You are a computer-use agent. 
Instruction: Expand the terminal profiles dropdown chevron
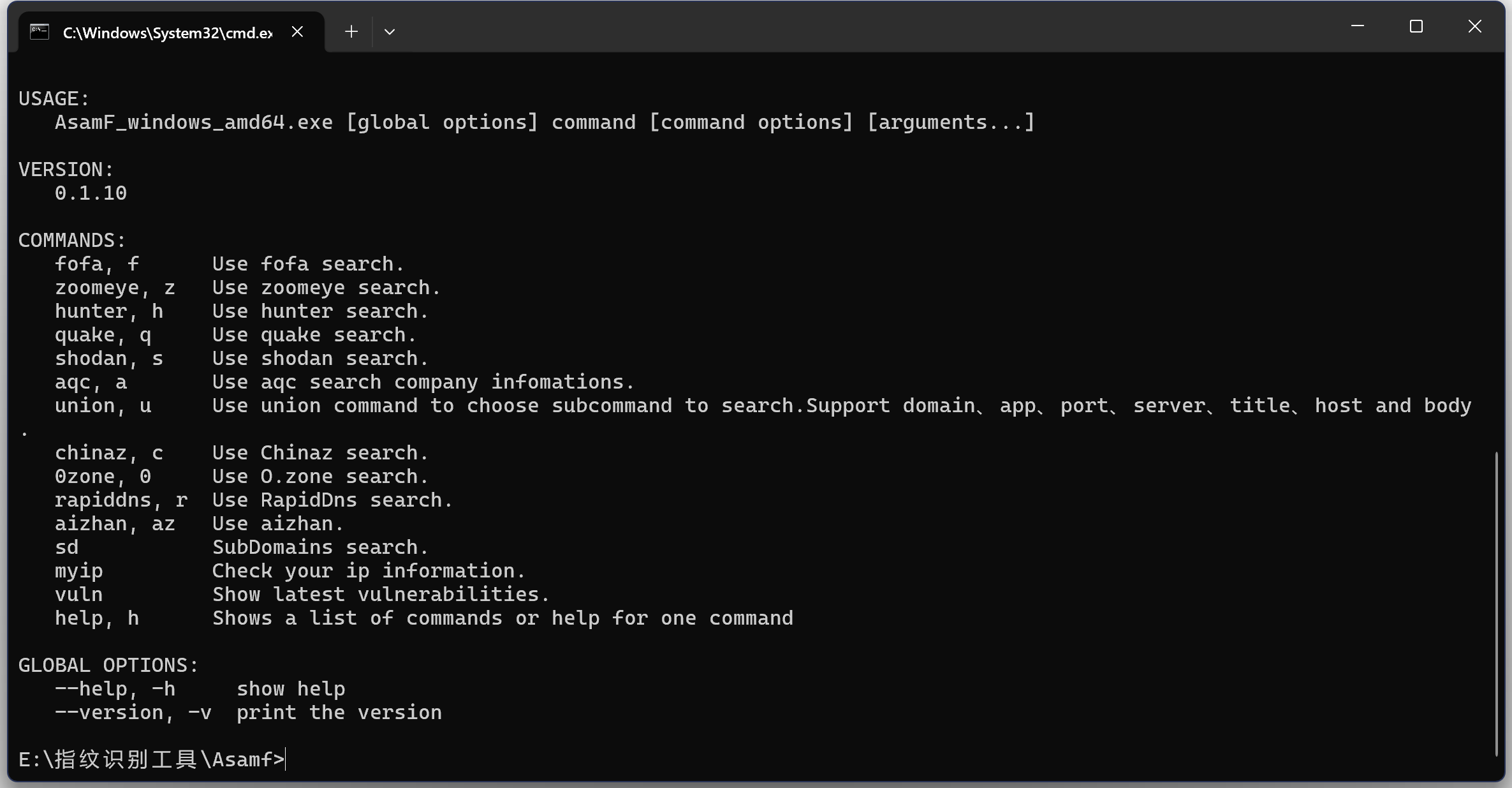pos(390,32)
